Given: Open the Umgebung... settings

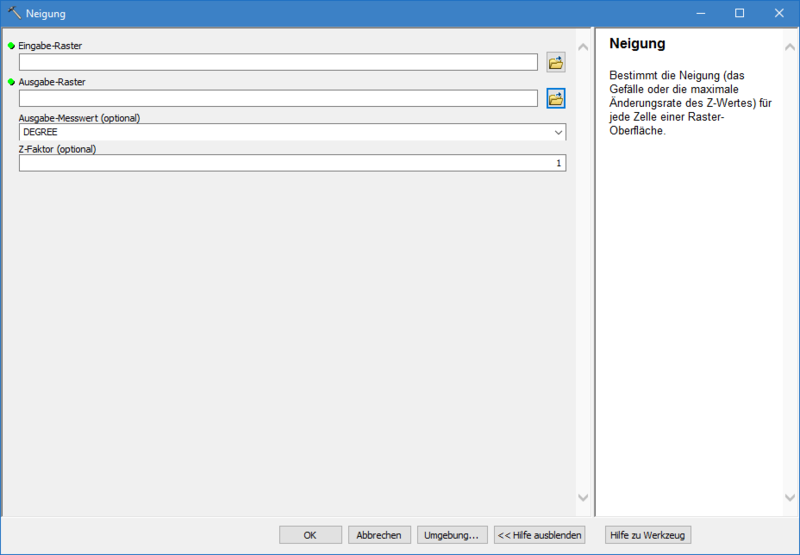Looking at the screenshot, I should coord(452,535).
